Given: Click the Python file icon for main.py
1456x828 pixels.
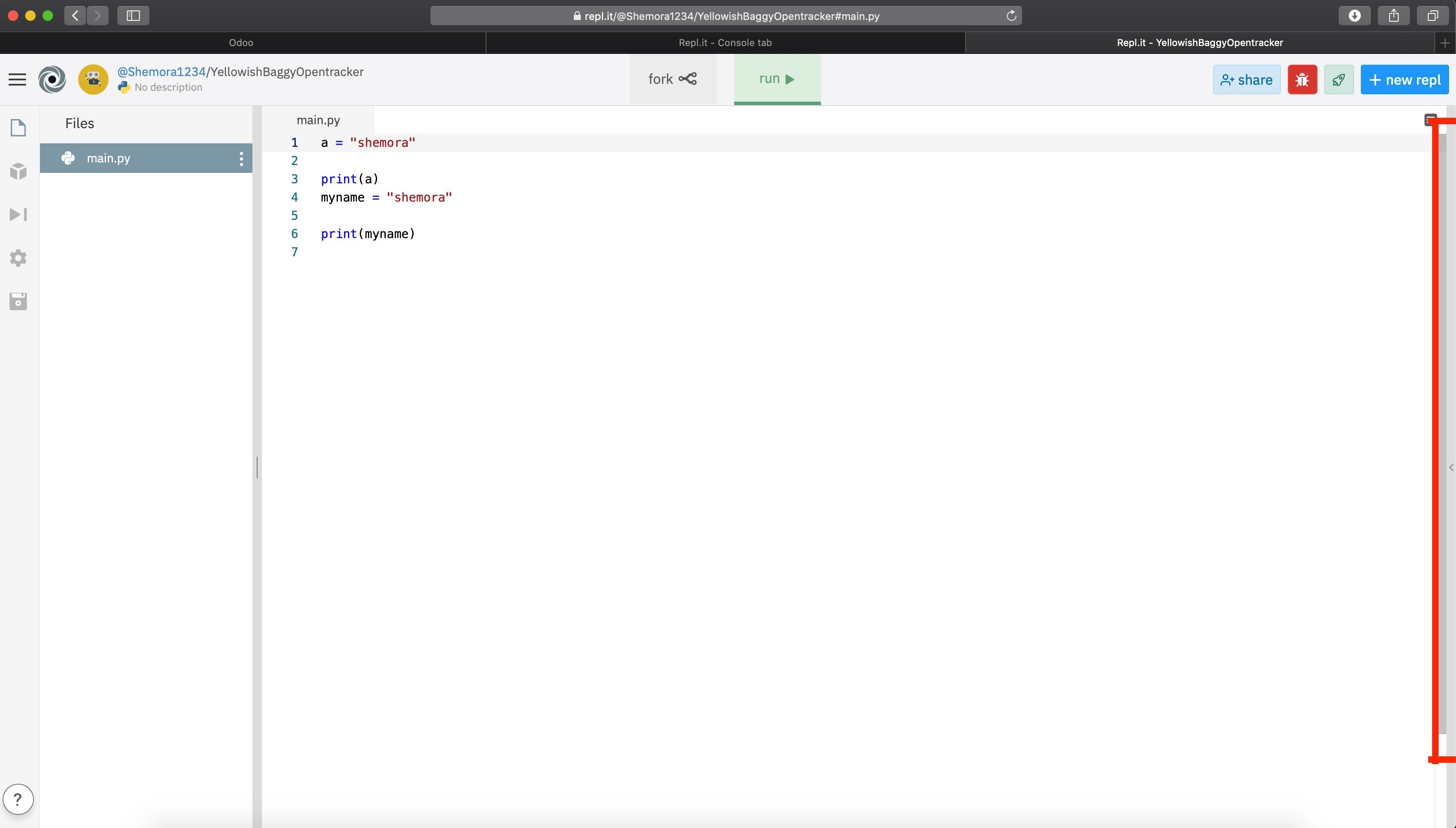Looking at the screenshot, I should pos(68,158).
